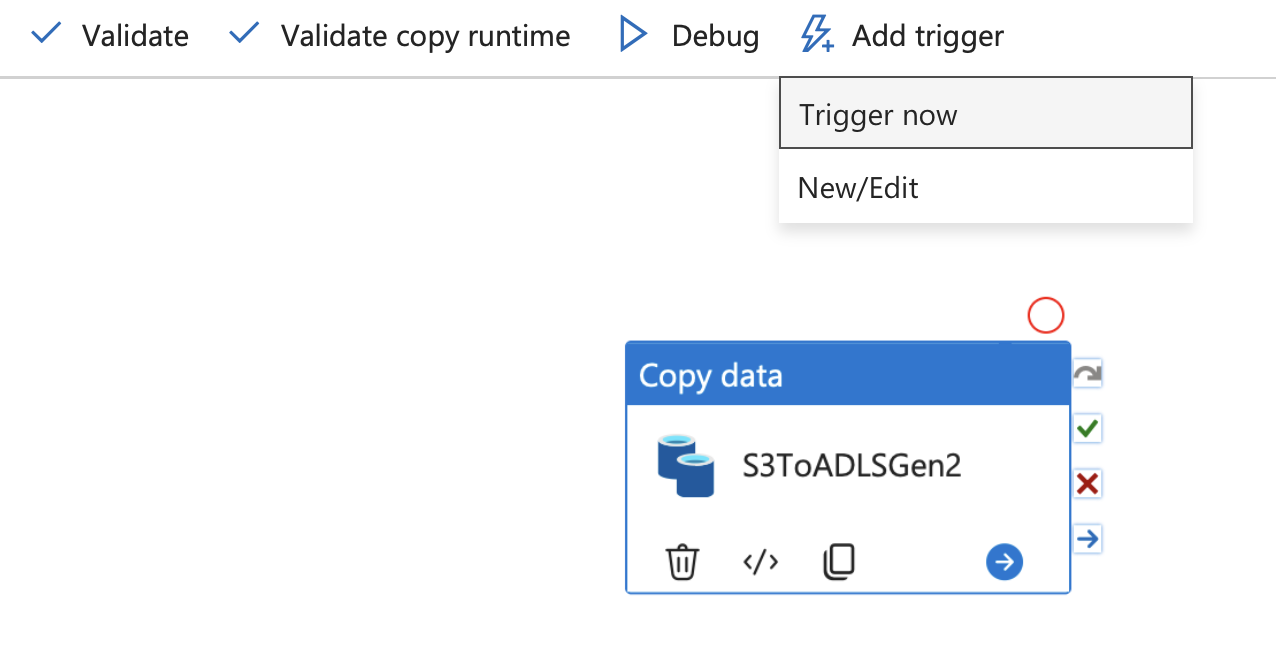Click the blue database copy icon
The width and height of the screenshot is (1276, 650).
pos(686,466)
